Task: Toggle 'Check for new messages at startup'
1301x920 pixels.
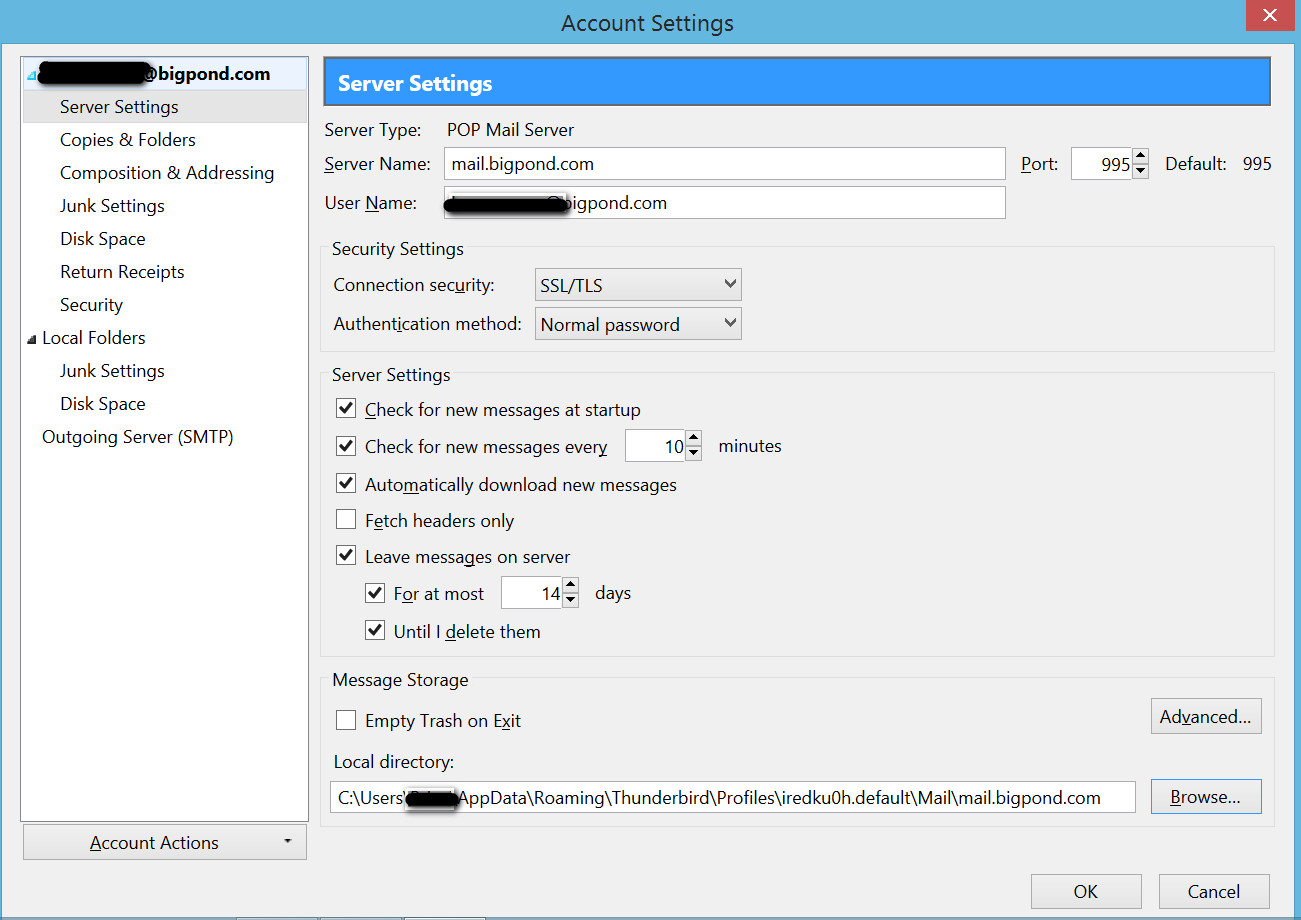Action: (346, 409)
